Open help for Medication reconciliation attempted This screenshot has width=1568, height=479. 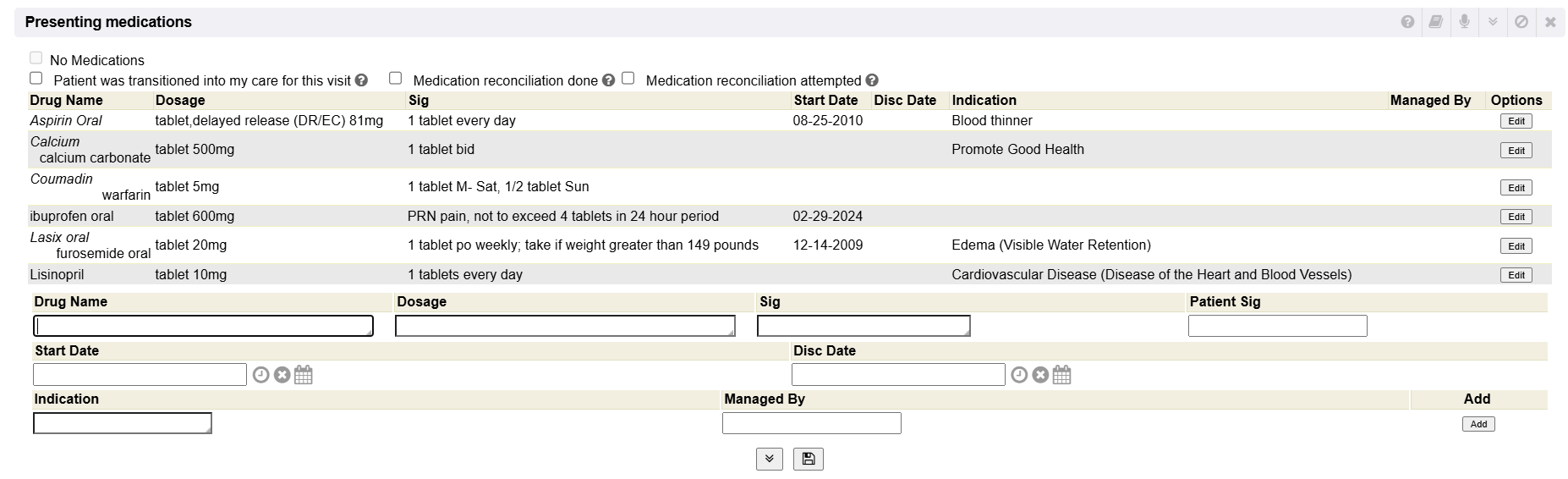pyautogui.click(x=872, y=80)
